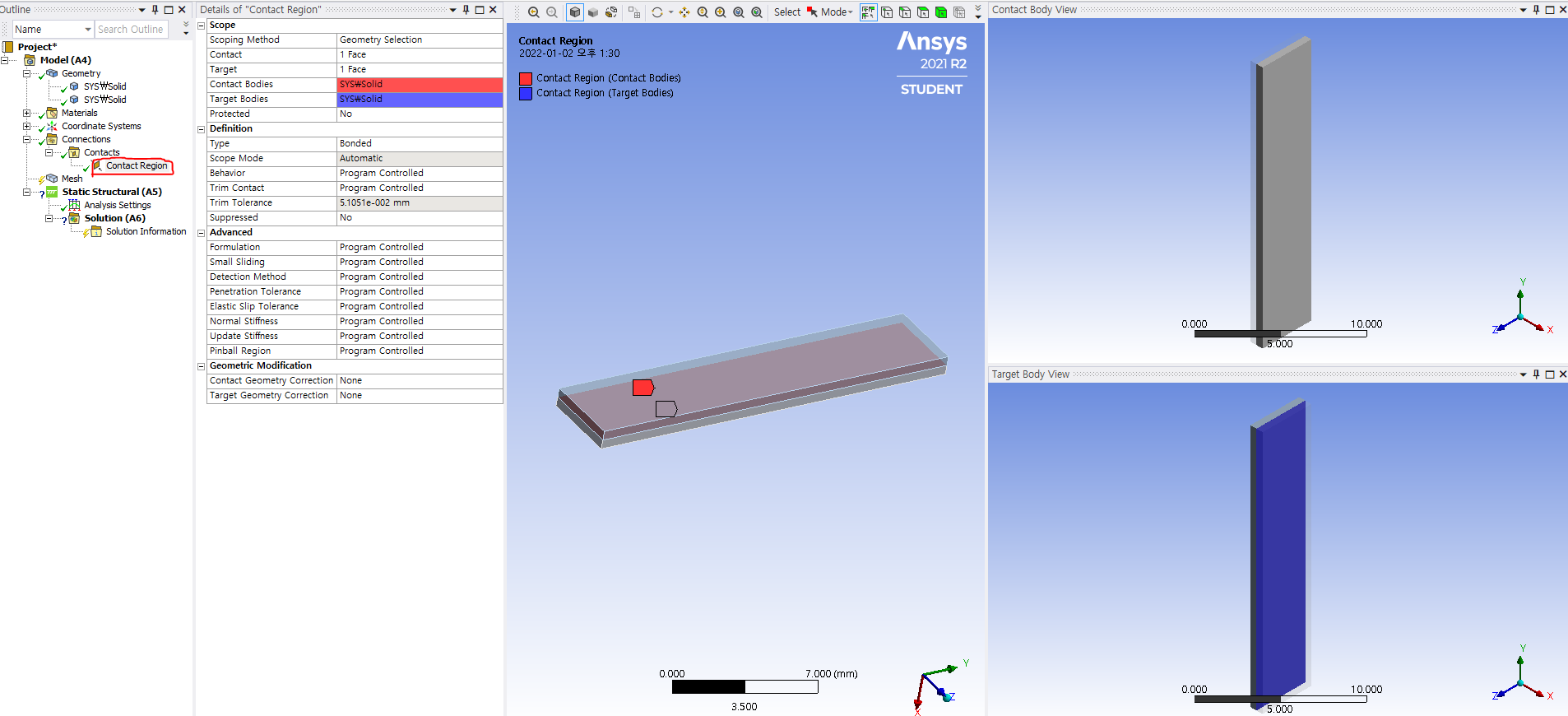This screenshot has width=1568, height=716.
Task: Click the blue Target Bodies cell
Action: click(x=420, y=99)
